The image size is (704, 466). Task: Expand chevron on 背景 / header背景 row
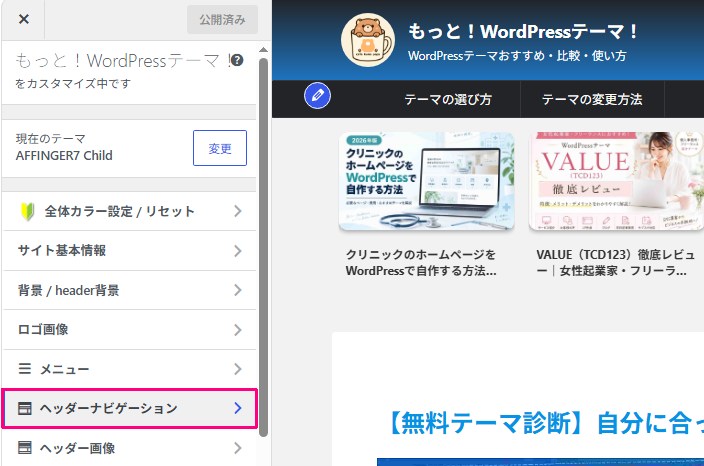pyautogui.click(x=238, y=290)
